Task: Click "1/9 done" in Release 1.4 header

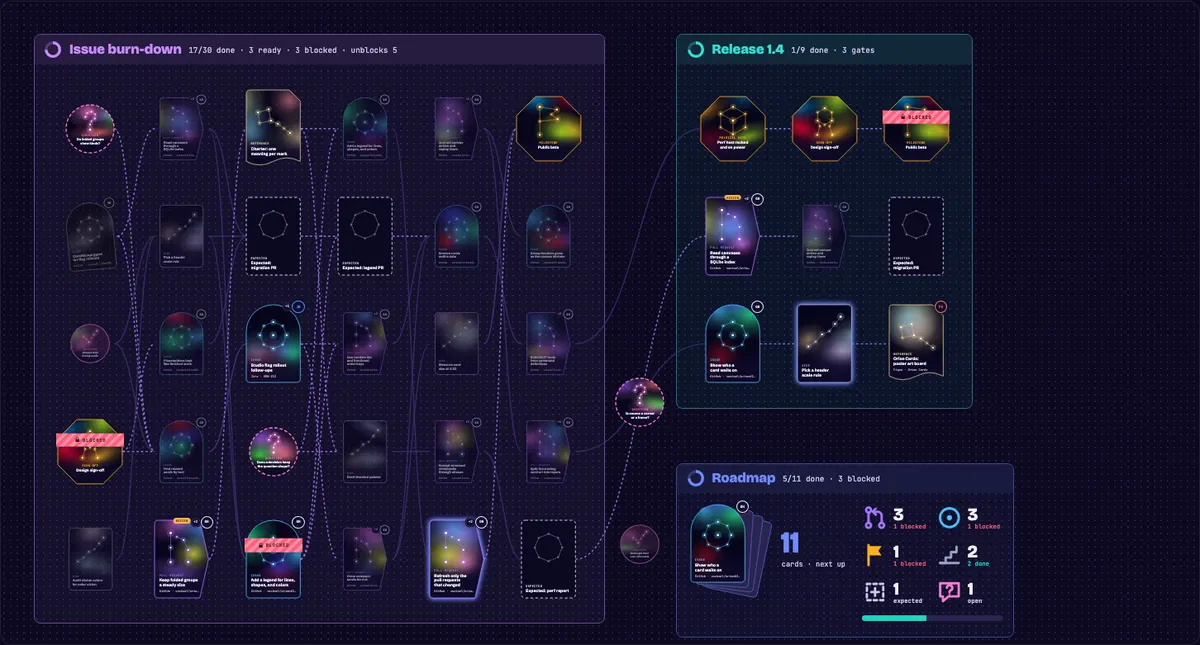Action: coord(810,50)
